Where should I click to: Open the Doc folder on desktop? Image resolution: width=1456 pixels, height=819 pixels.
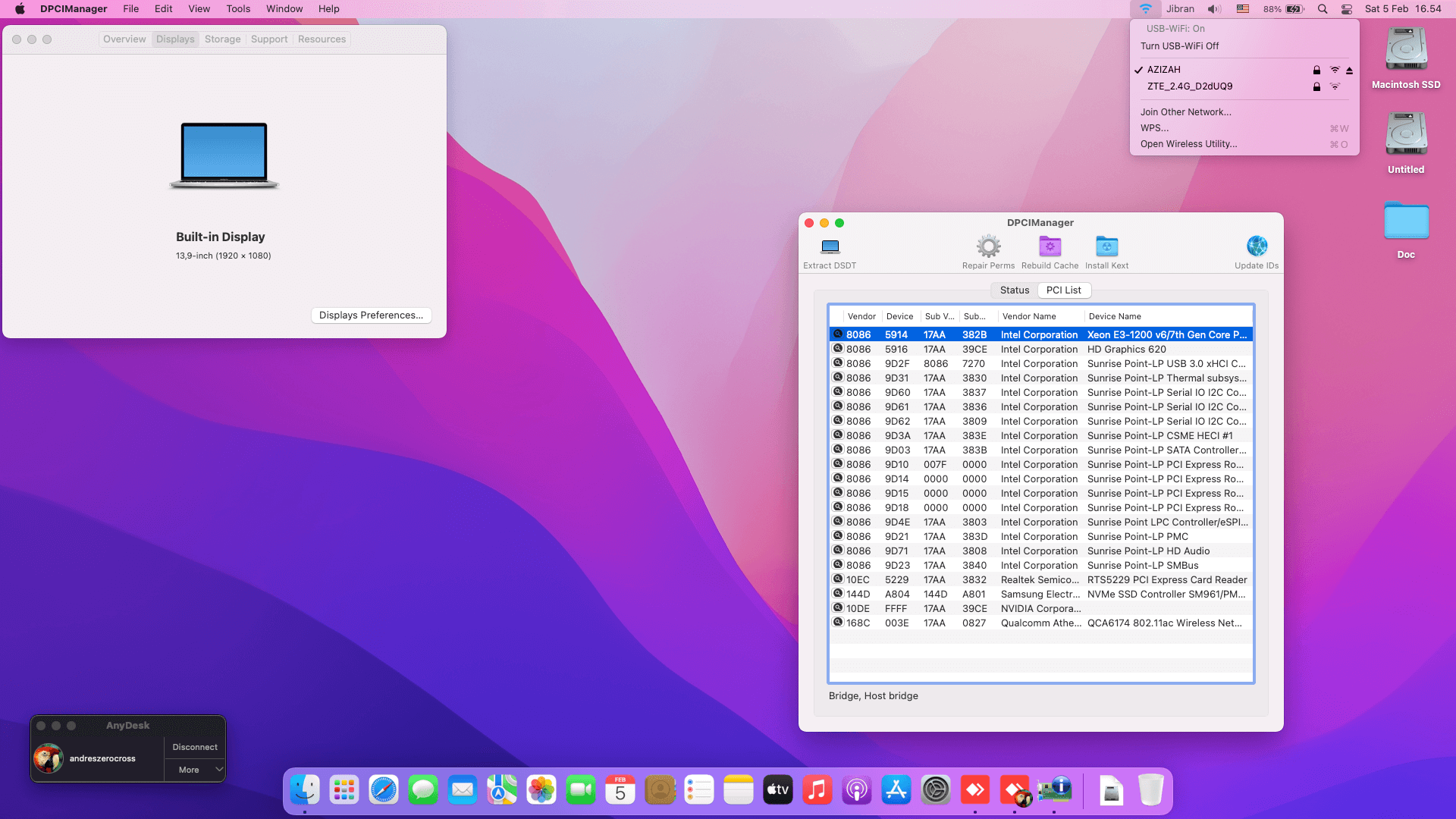click(x=1406, y=222)
